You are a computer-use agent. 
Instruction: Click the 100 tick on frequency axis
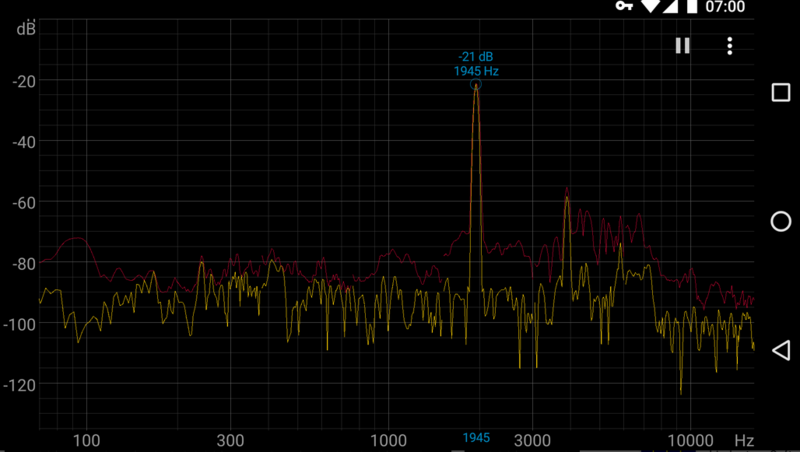[x=87, y=440]
